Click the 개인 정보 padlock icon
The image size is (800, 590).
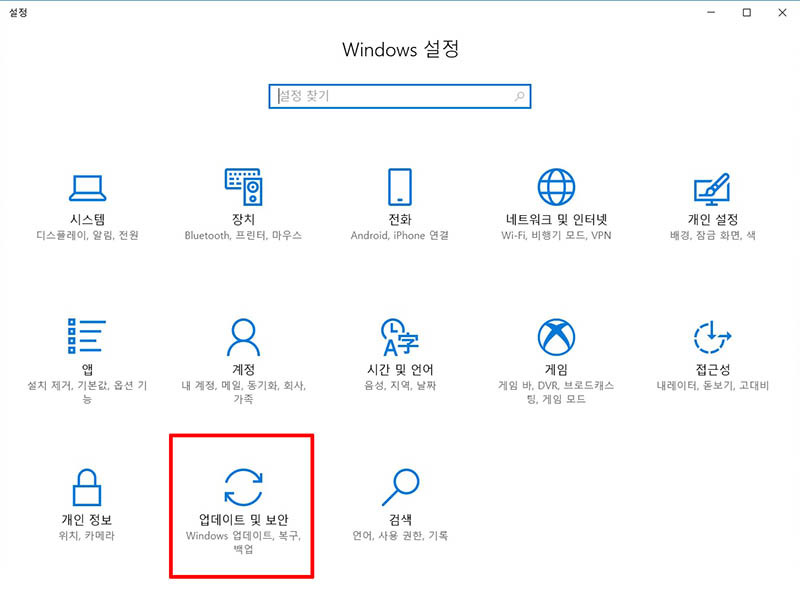87,488
